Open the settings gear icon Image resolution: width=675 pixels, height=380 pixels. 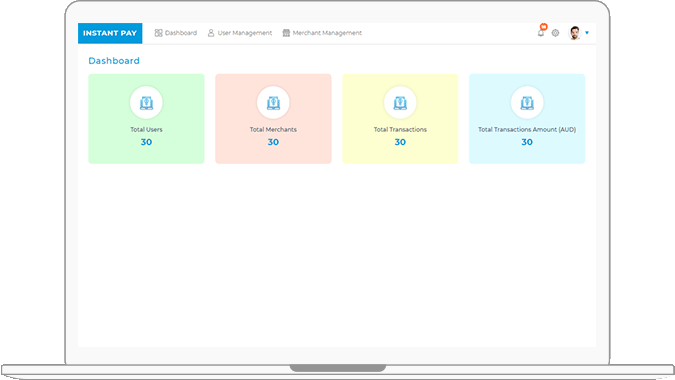pyautogui.click(x=555, y=33)
